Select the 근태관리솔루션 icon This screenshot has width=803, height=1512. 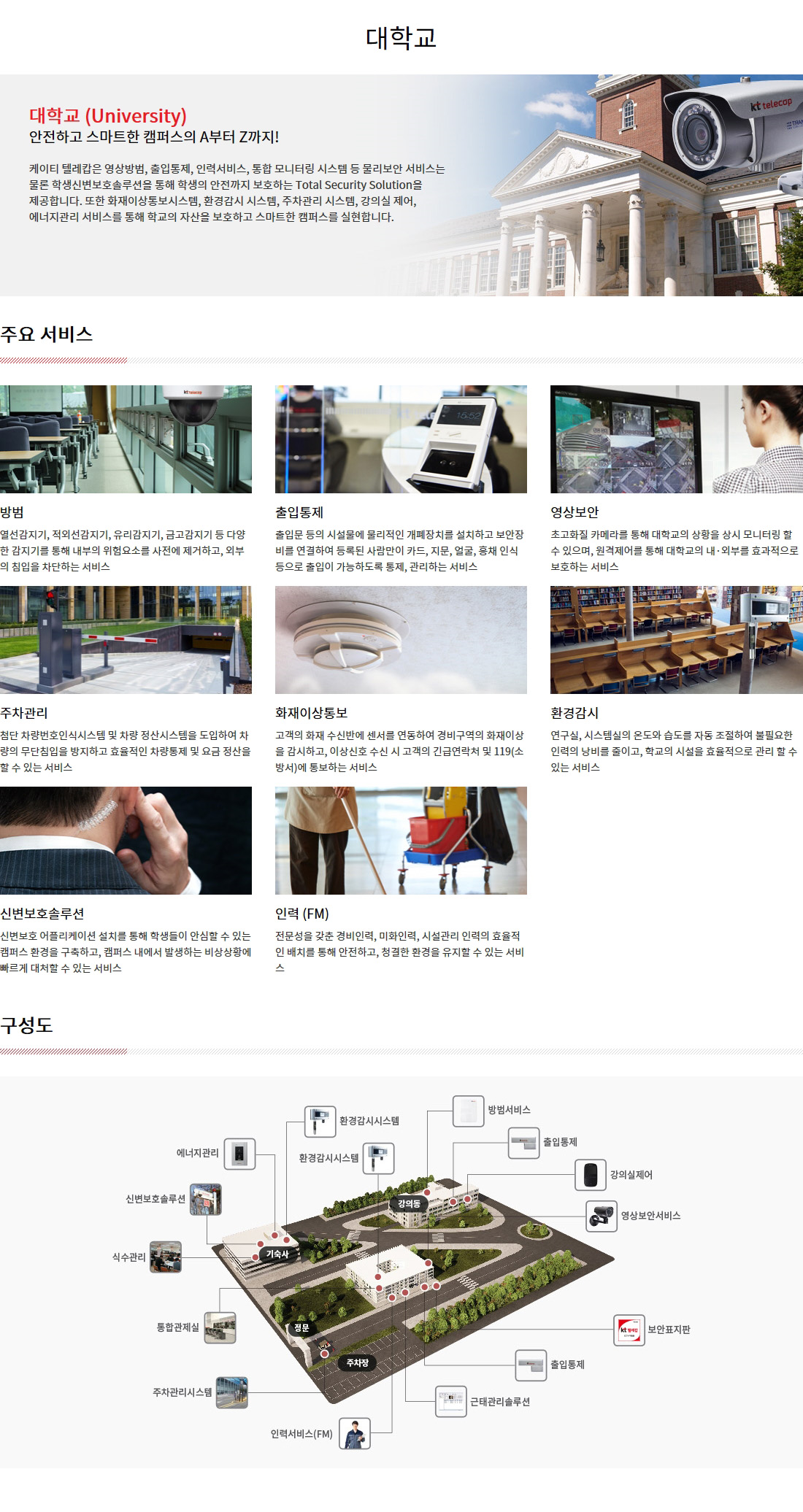pyautogui.click(x=450, y=1401)
